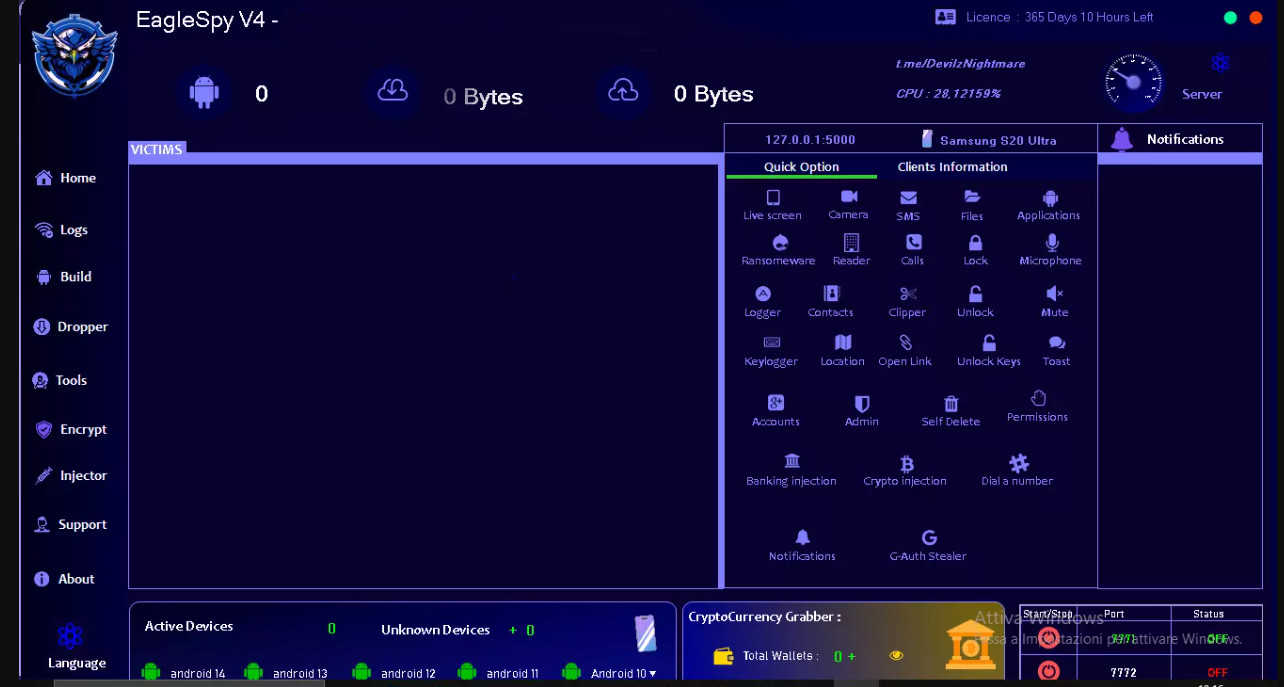Image resolution: width=1284 pixels, height=687 pixels.
Task: Click the Mute speaker icon
Action: (x=1054, y=293)
